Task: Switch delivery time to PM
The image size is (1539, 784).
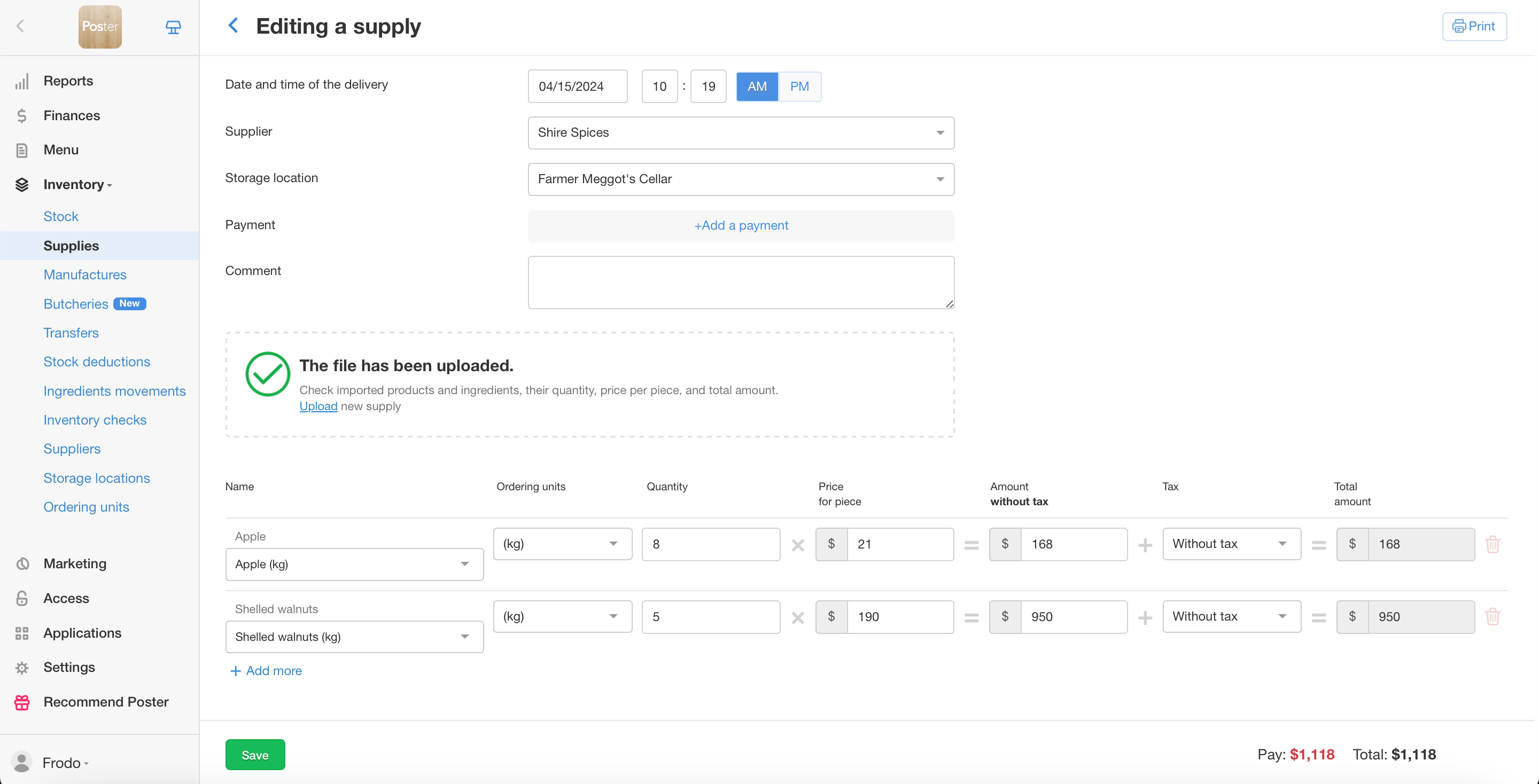Action: point(799,87)
